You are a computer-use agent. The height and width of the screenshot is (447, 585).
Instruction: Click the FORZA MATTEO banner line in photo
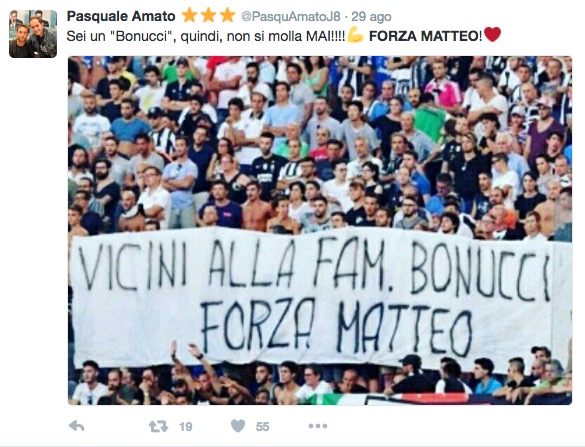[x=337, y=326]
